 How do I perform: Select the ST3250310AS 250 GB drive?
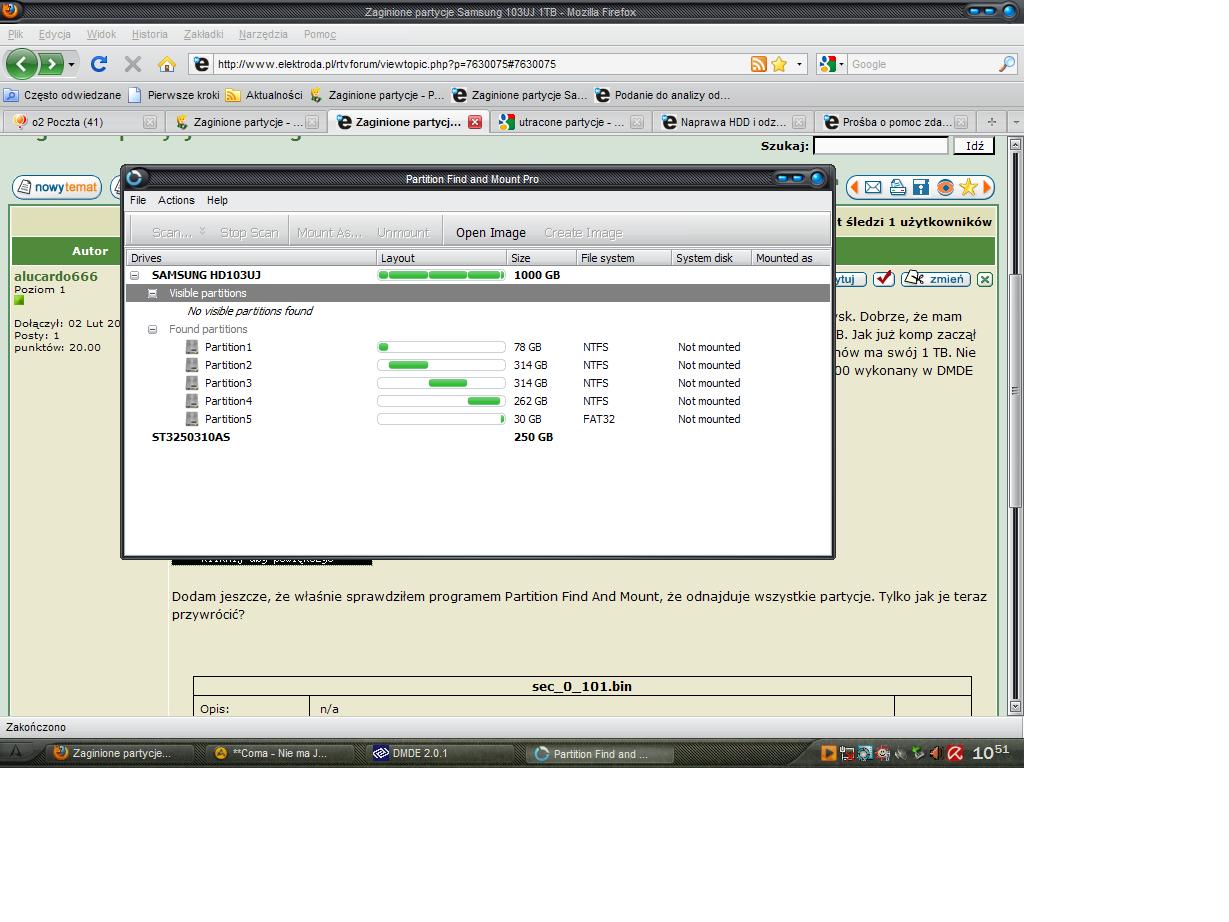(478, 437)
